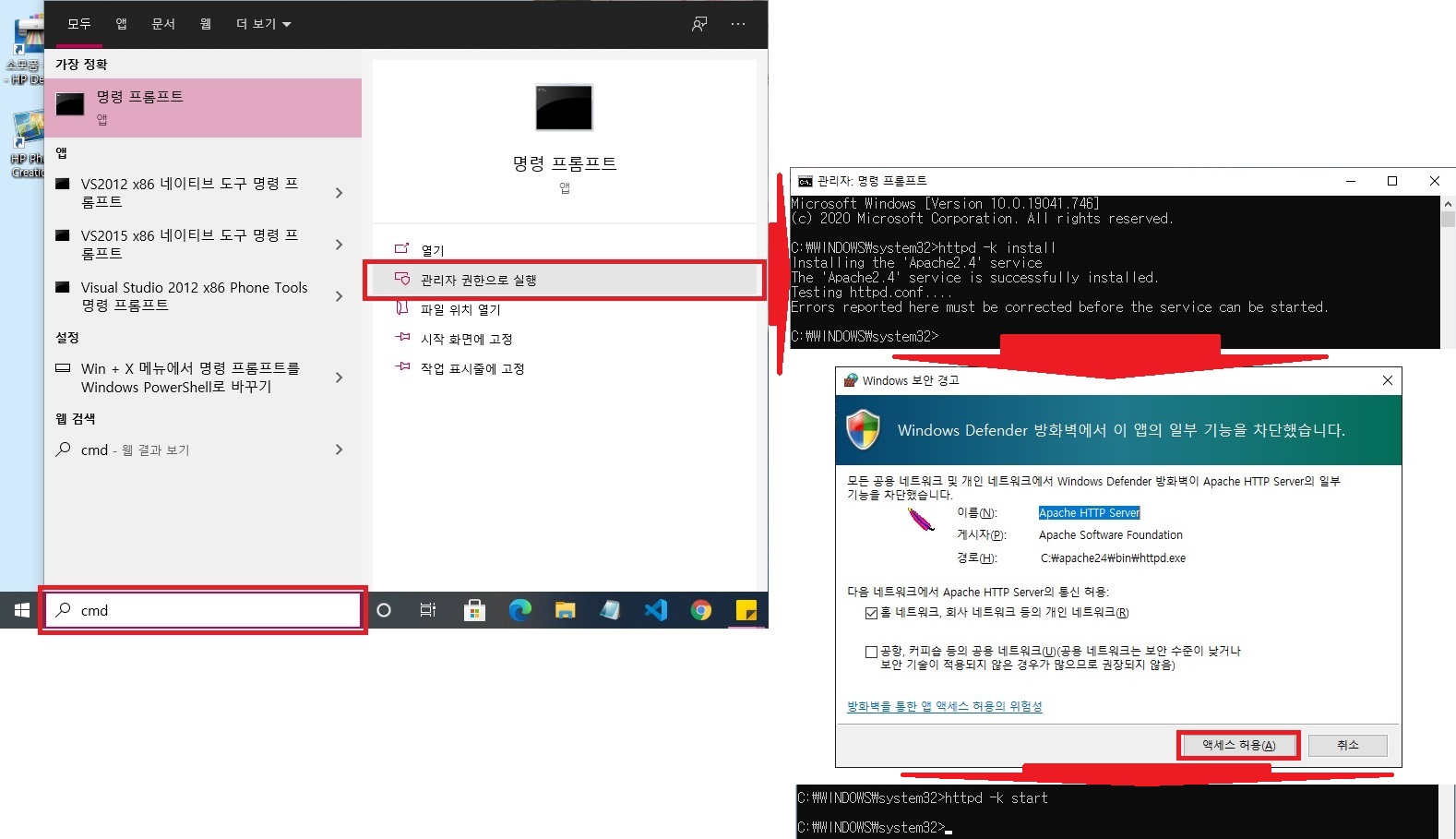The image size is (1456, 839).
Task: Click the VS2015 x86 네이티브 도구 result
Action: (189, 245)
